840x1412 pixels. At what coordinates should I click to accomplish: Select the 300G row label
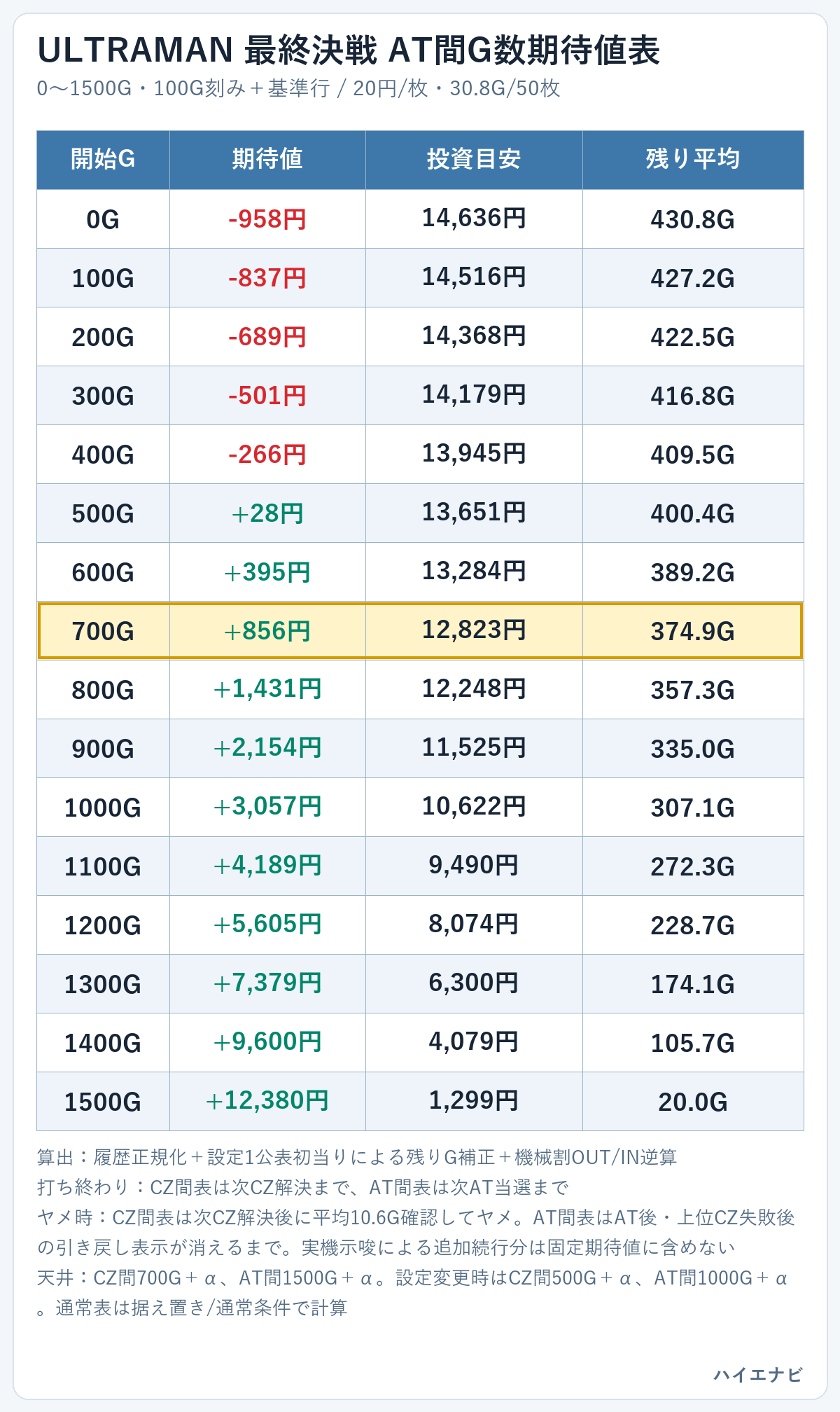(x=103, y=396)
